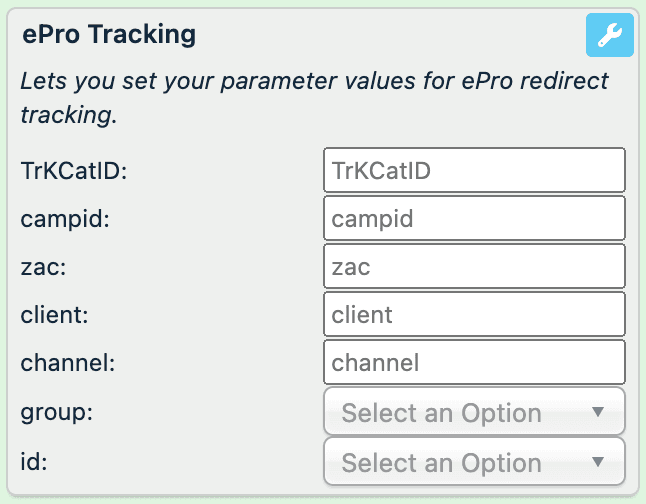The width and height of the screenshot is (646, 504).
Task: Focus the channel input box
Action: 474,362
